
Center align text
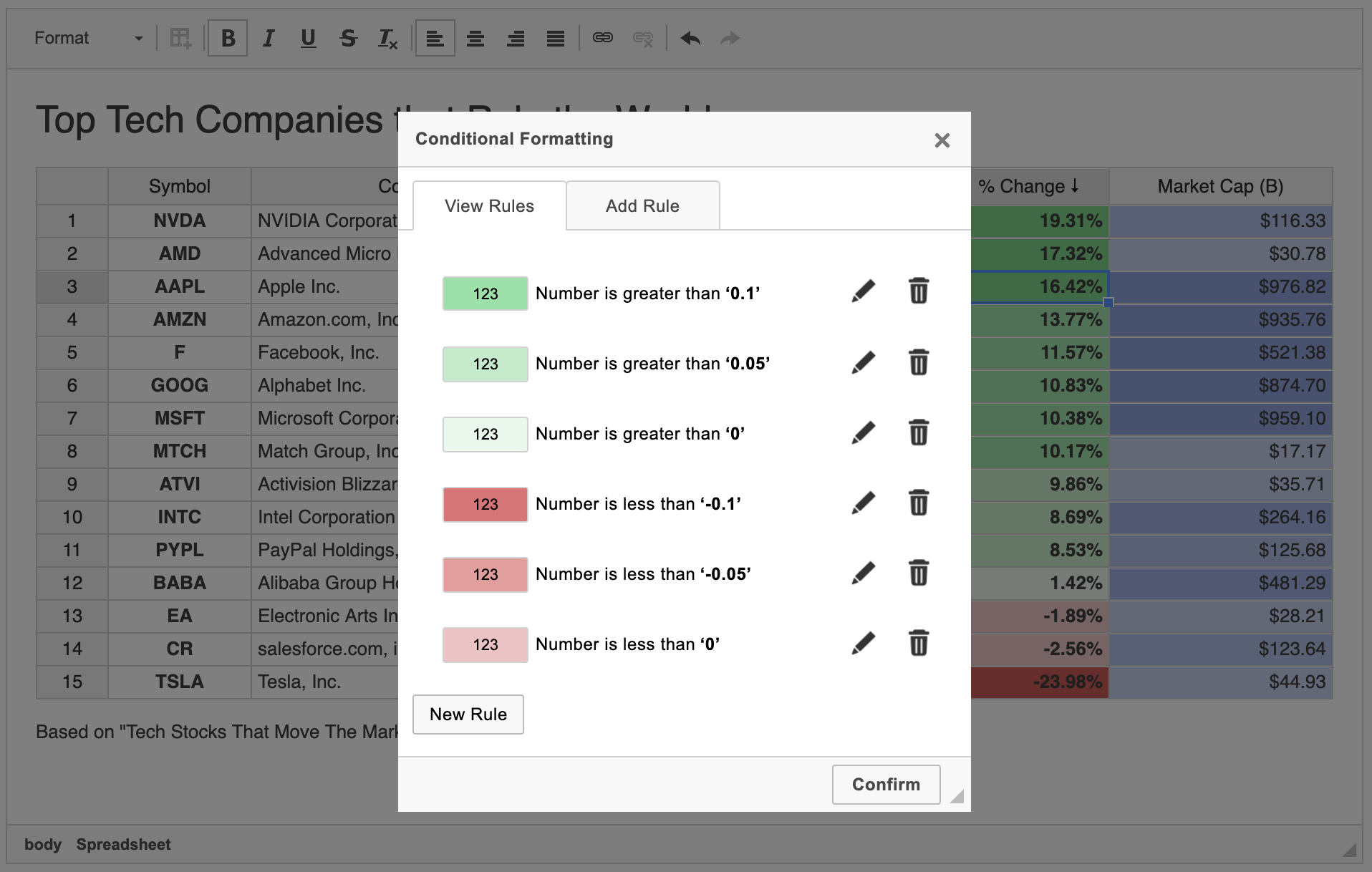coord(475,38)
